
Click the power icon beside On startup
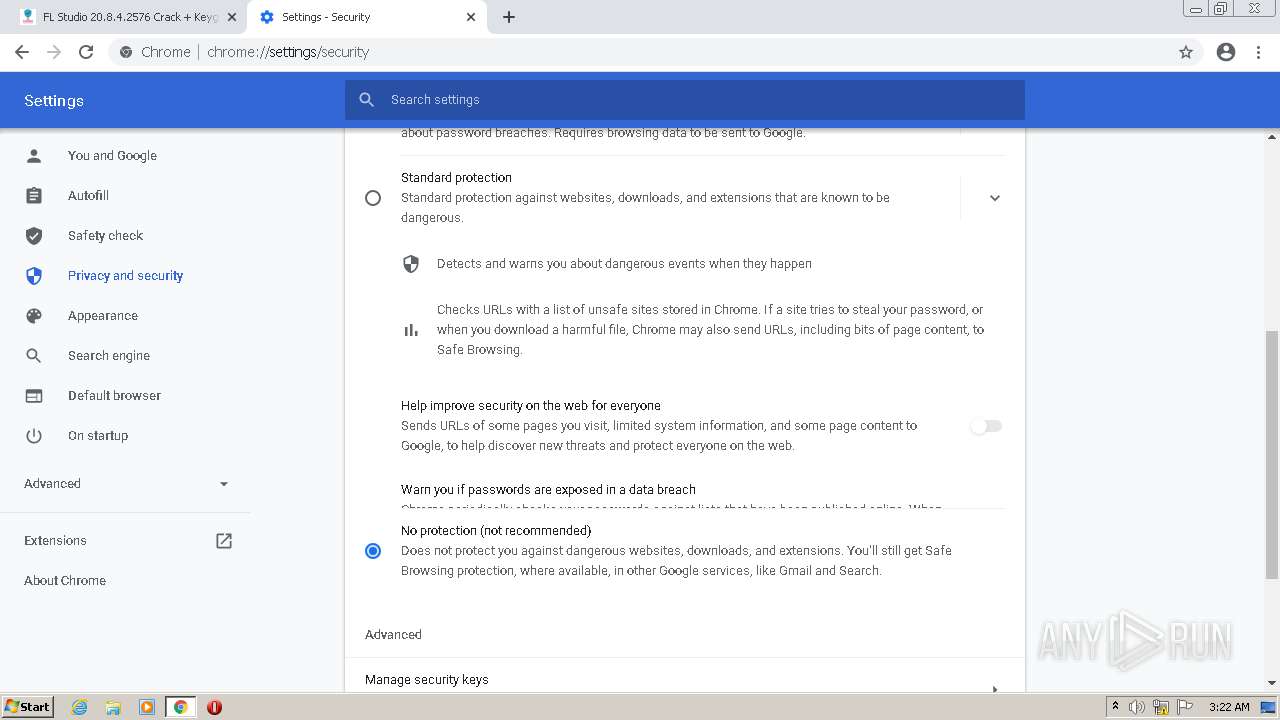(34, 436)
